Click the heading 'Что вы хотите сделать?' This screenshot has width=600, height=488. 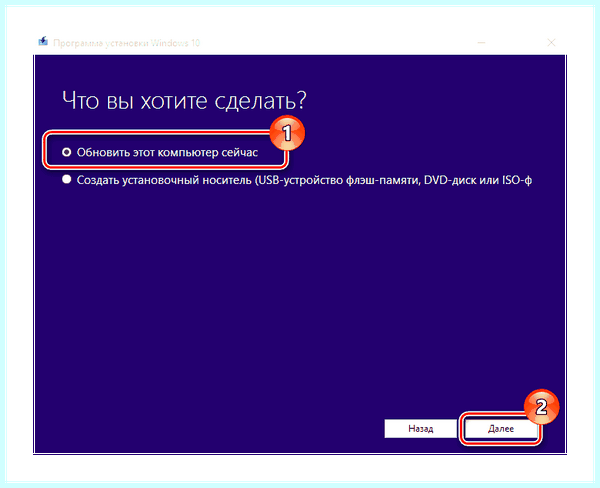tap(184, 101)
